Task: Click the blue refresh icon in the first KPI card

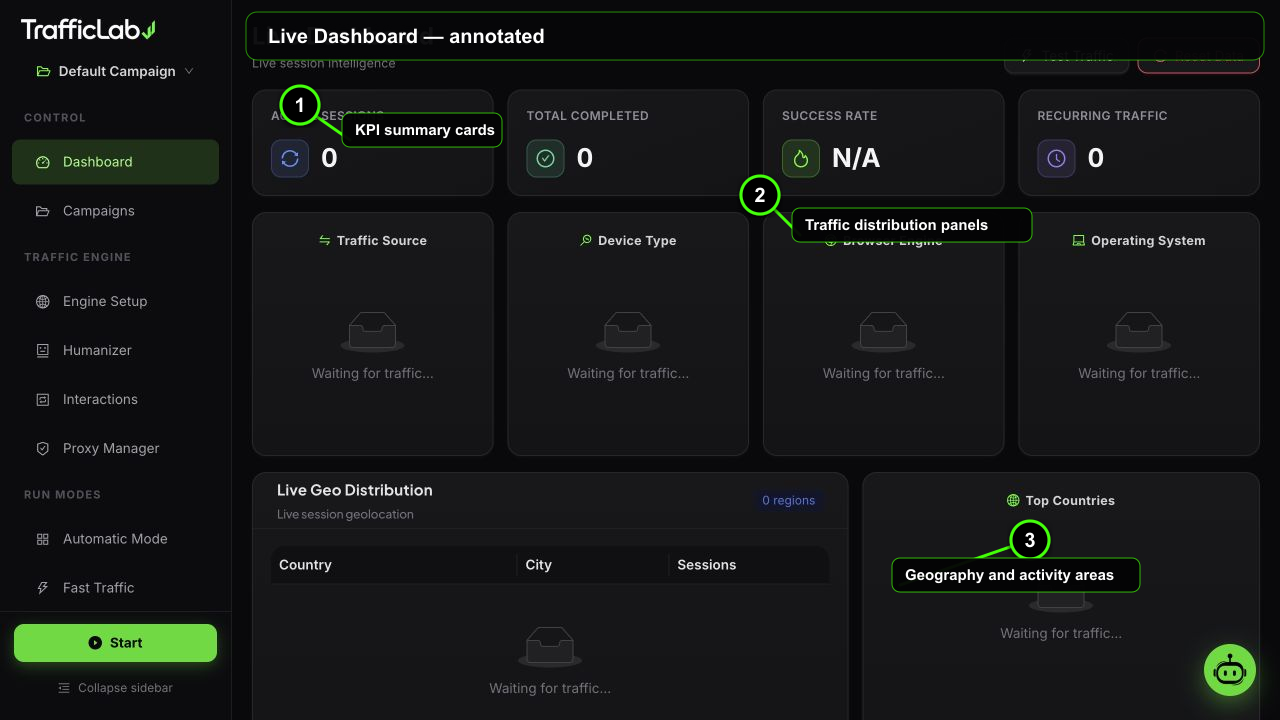Action: coord(290,158)
